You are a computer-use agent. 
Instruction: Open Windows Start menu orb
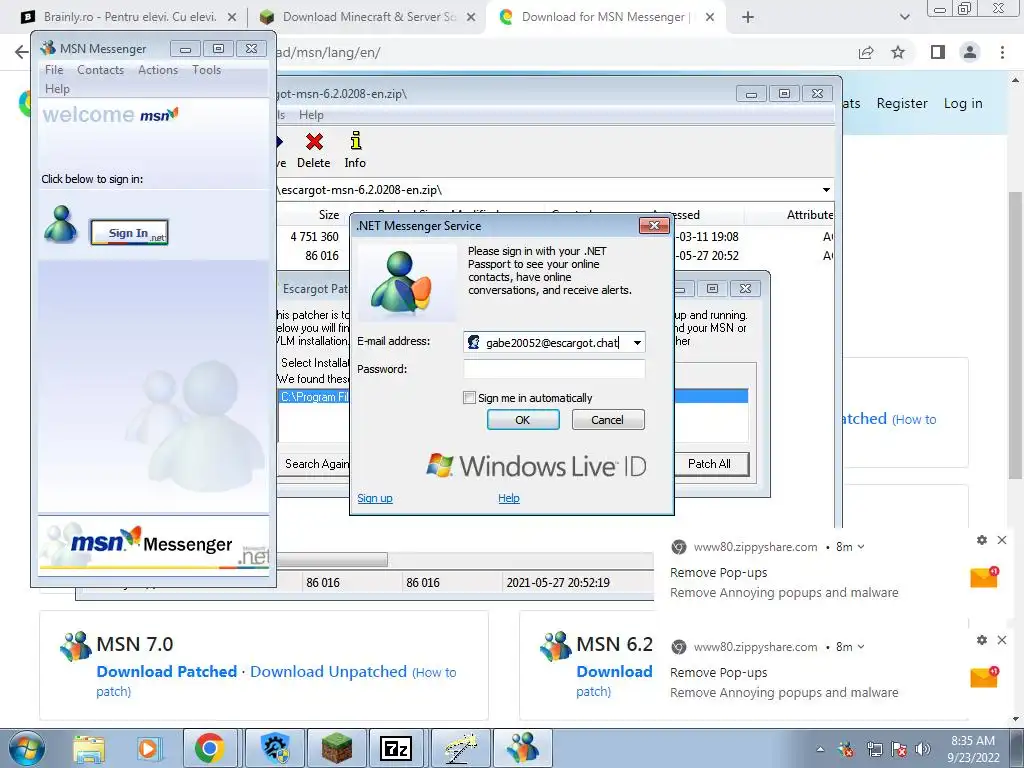(x=26, y=748)
